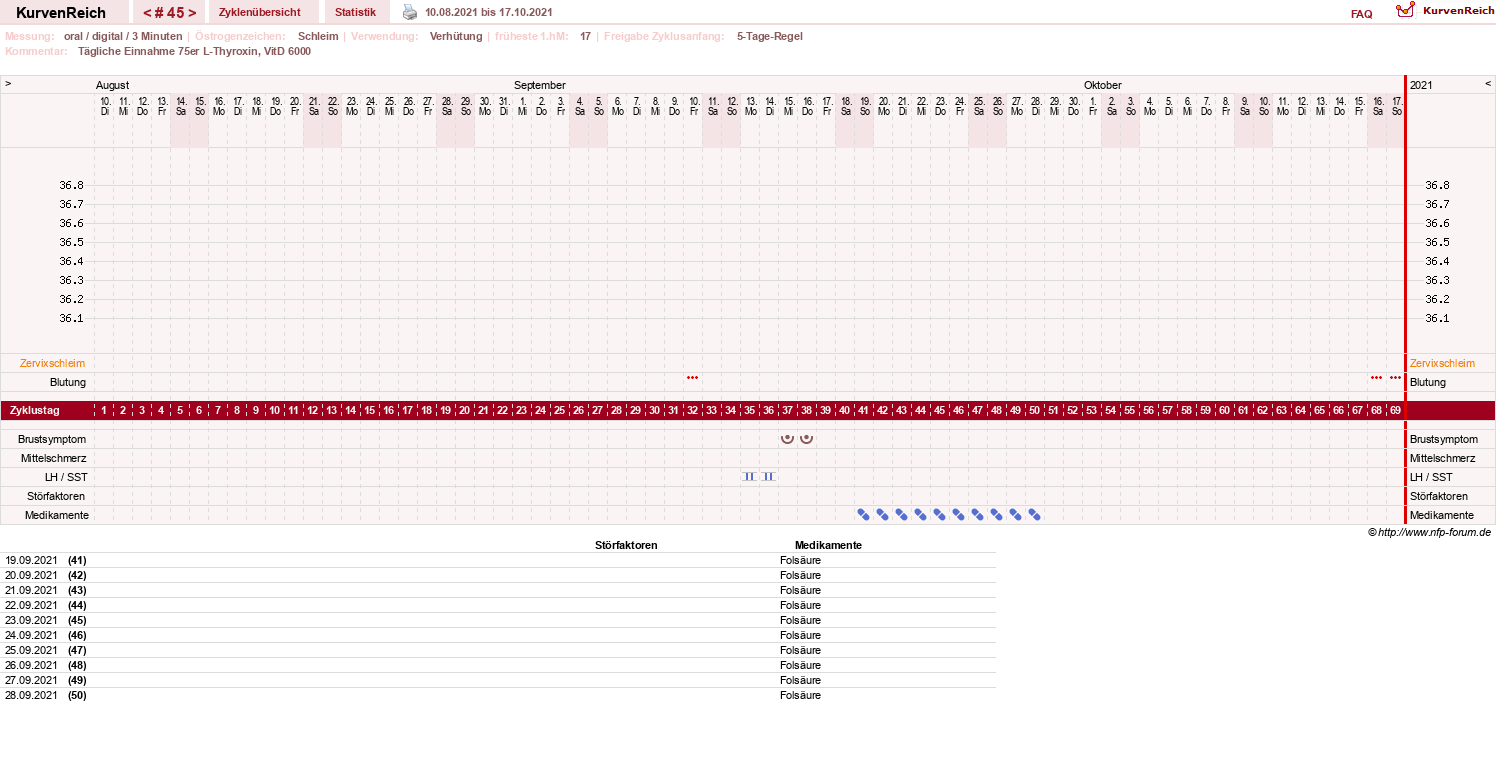Click the Verhütung usage value
The height and width of the screenshot is (764, 1496).
(454, 36)
